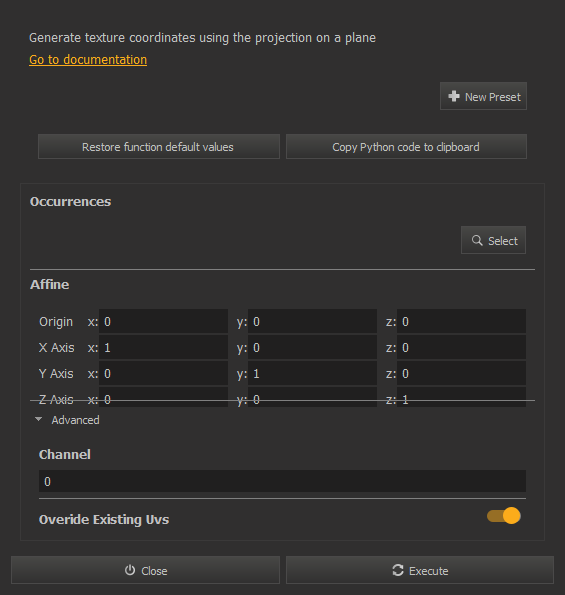Click the X Axis z value field
This screenshot has height=595, width=565.
(461, 347)
